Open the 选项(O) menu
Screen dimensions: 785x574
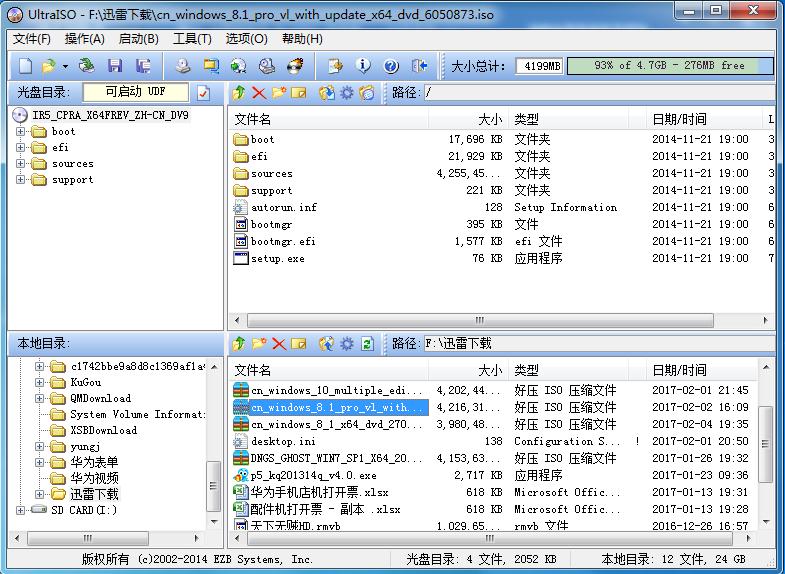[246, 39]
